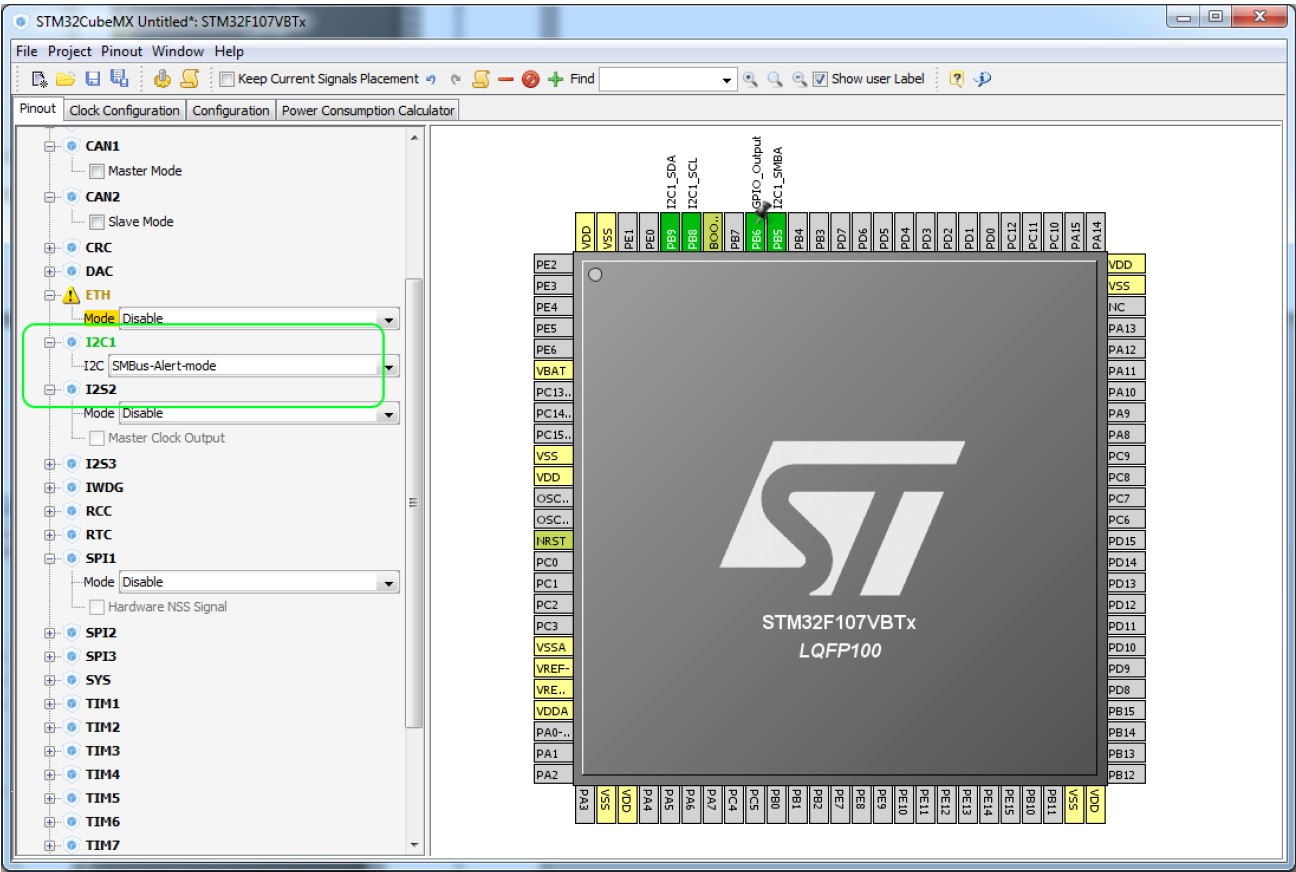
Task: Open help with question mark icon
Action: (x=956, y=79)
